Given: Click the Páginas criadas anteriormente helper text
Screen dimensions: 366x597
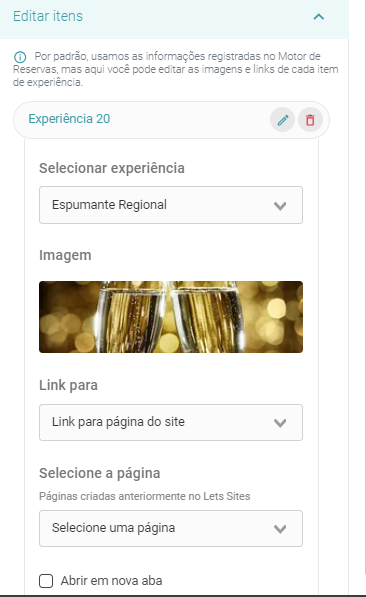Looking at the screenshot, I should (145, 496).
